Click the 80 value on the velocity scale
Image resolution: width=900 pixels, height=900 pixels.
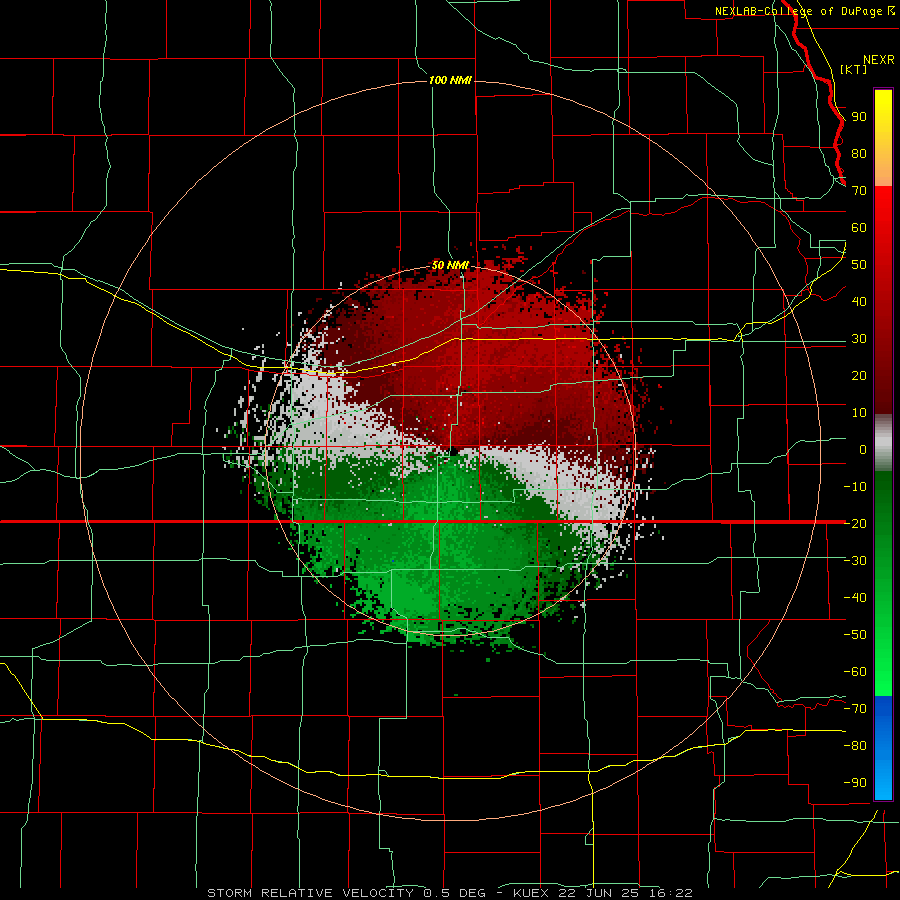tap(859, 154)
